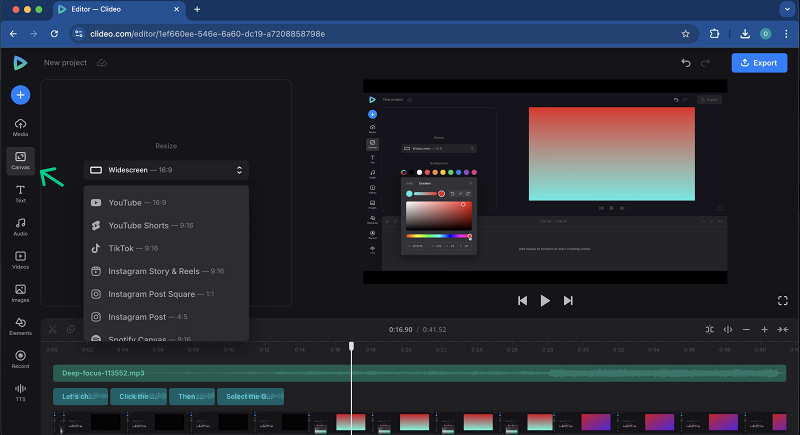The height and width of the screenshot is (435, 800).
Task: Click the 0:16.90 current time display
Action: tap(401, 329)
